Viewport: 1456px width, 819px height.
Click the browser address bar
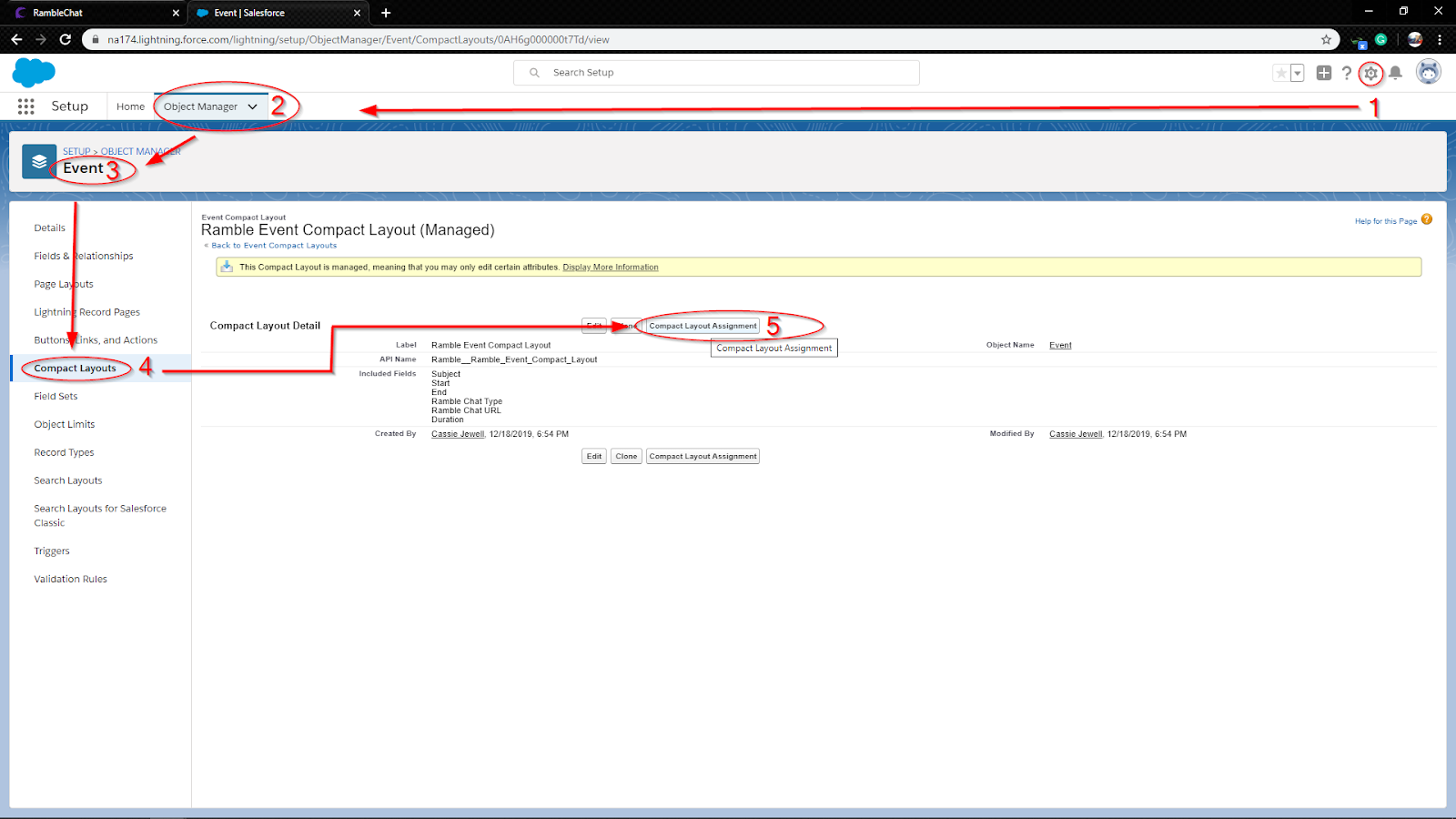(x=710, y=39)
